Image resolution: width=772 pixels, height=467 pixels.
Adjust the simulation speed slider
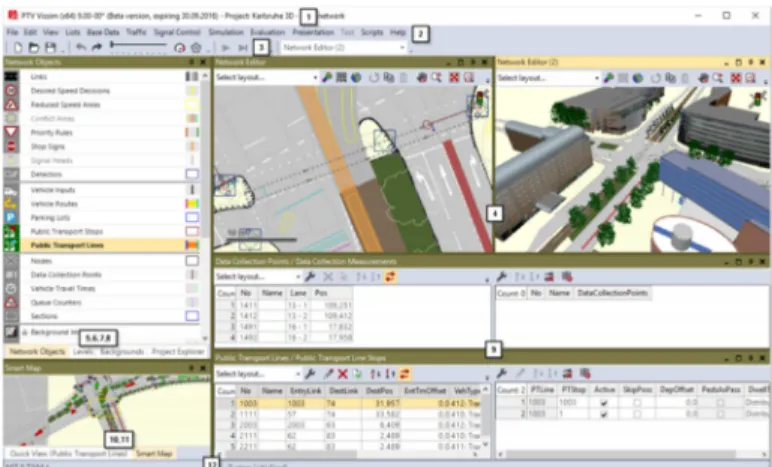(139, 45)
